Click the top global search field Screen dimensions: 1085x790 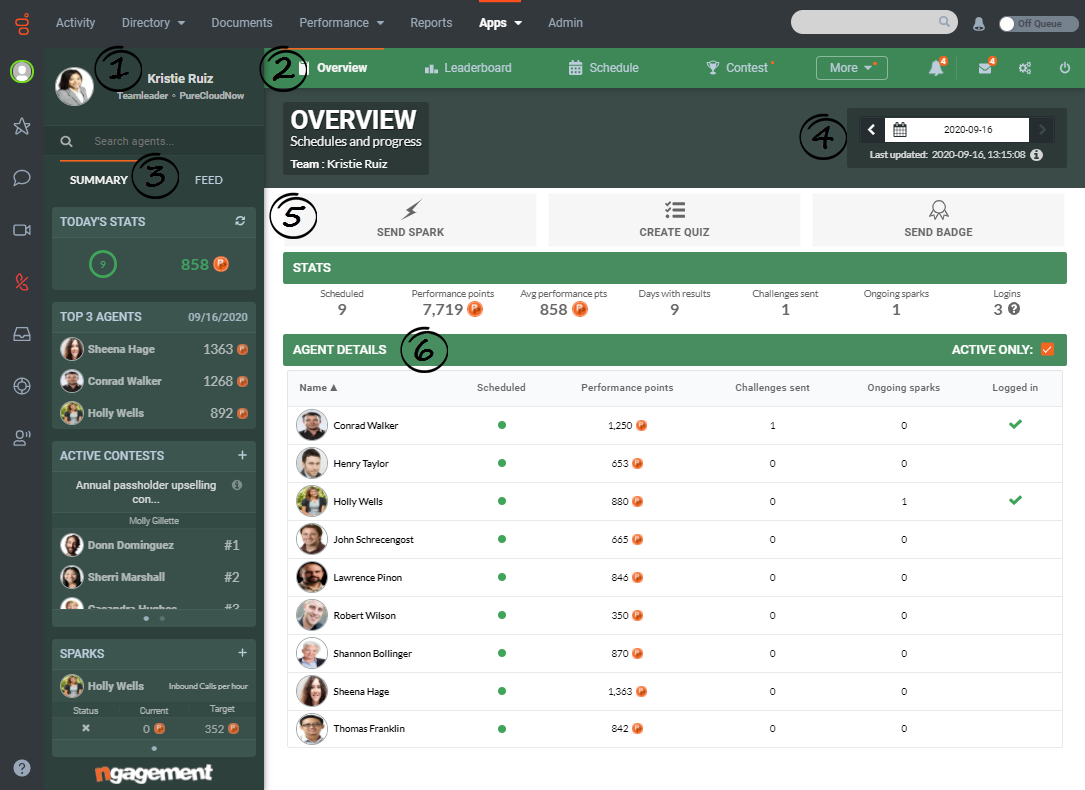click(873, 22)
